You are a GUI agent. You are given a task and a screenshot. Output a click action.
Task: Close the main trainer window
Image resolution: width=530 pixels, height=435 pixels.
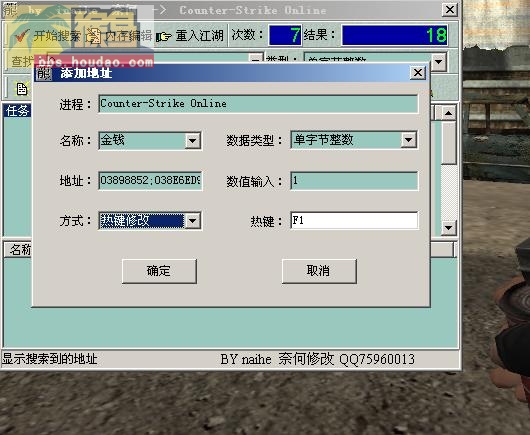coord(450,9)
